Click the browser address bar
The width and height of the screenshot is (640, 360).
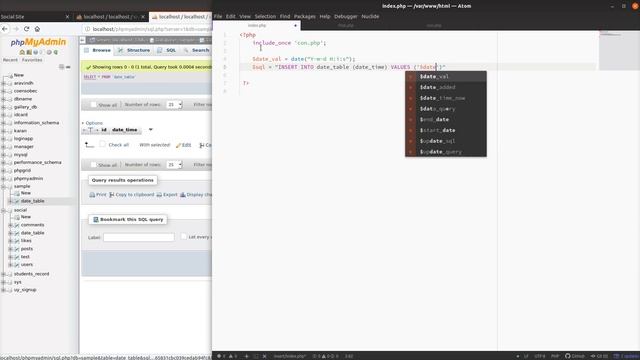tap(148, 29)
